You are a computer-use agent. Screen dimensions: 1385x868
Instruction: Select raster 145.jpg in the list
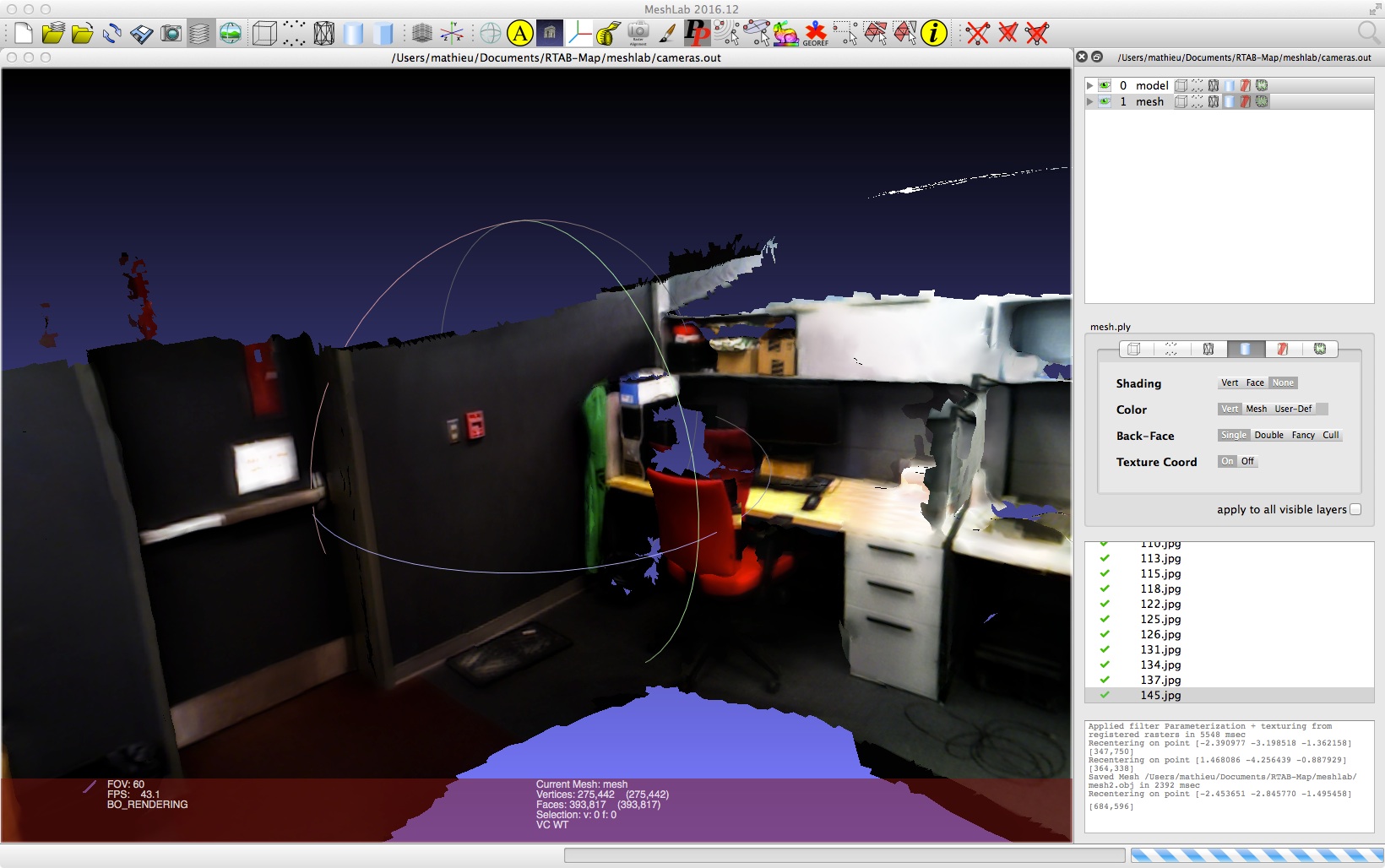(1160, 695)
